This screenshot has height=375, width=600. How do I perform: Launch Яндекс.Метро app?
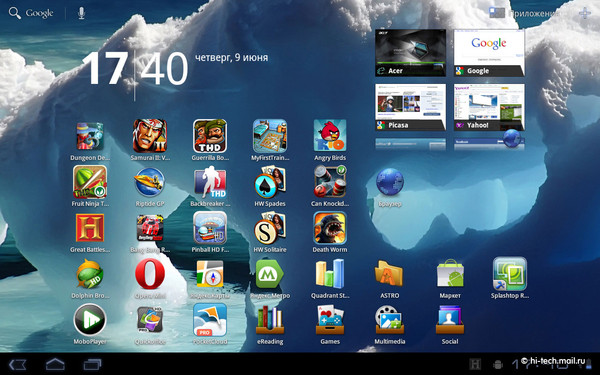(x=270, y=274)
